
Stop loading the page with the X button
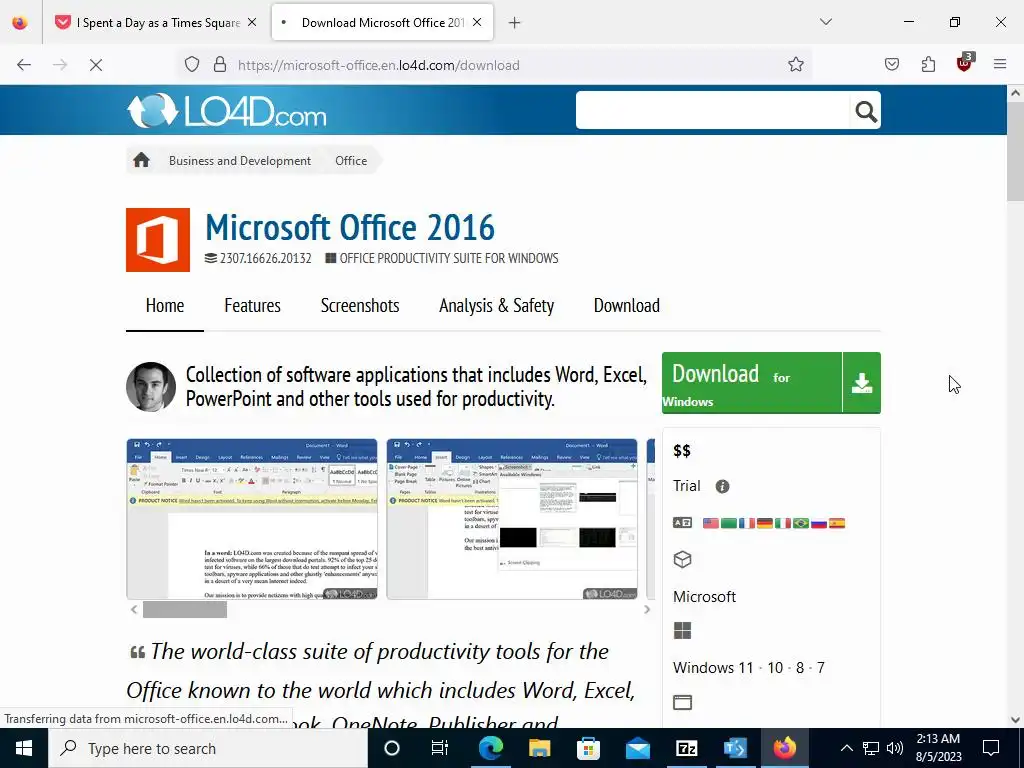click(96, 65)
